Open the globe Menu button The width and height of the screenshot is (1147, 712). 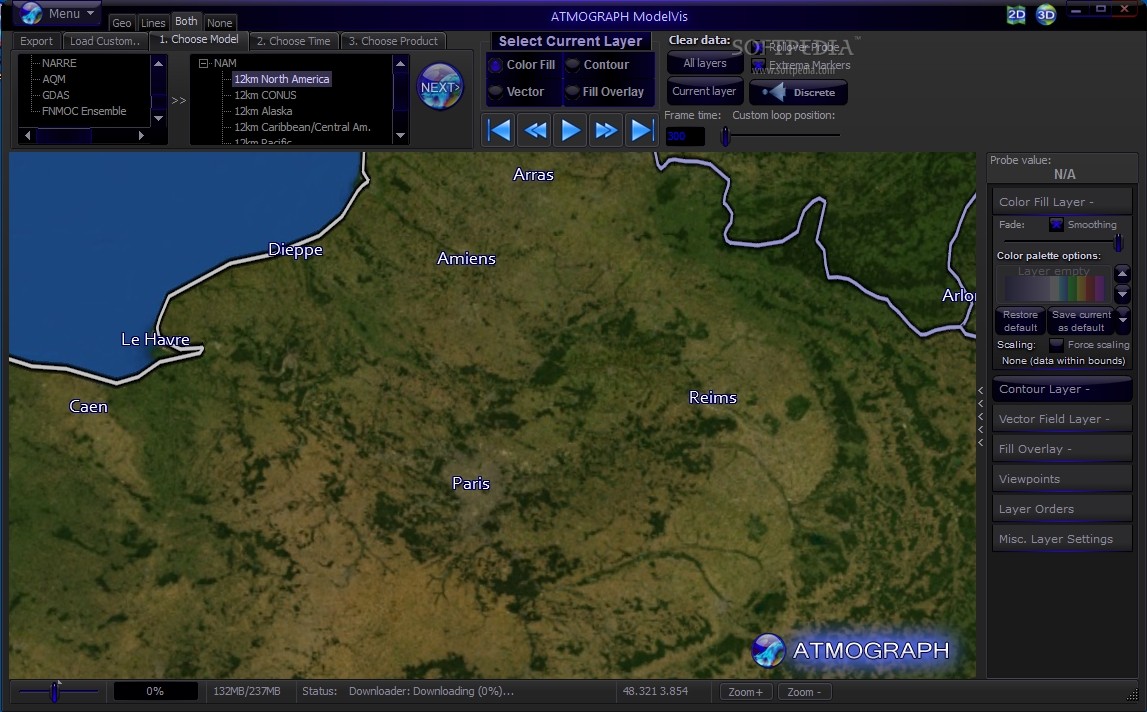pos(57,13)
